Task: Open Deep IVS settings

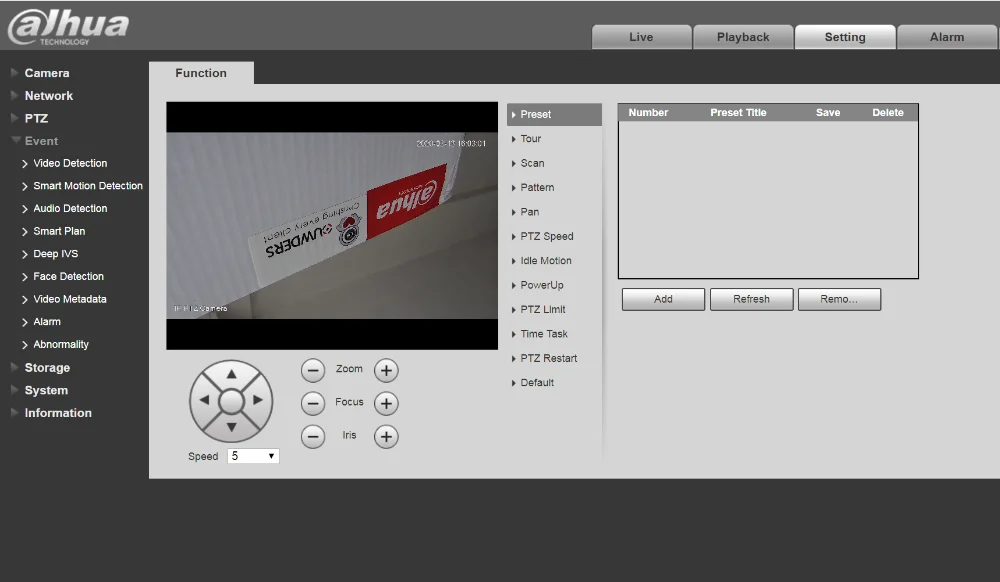Action: (x=55, y=254)
